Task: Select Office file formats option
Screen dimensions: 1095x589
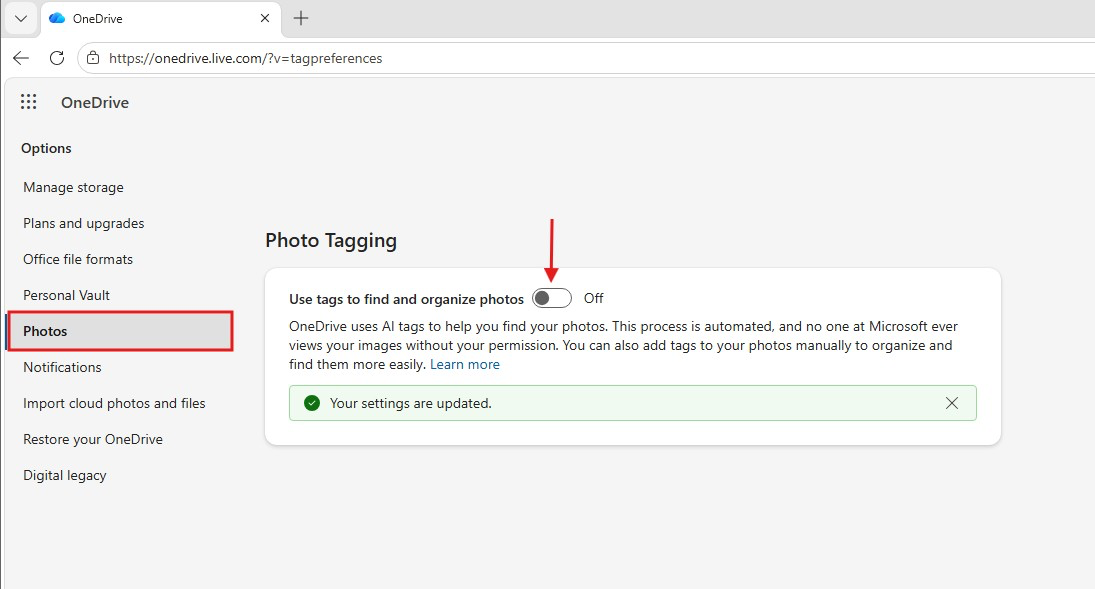Action: coord(78,259)
